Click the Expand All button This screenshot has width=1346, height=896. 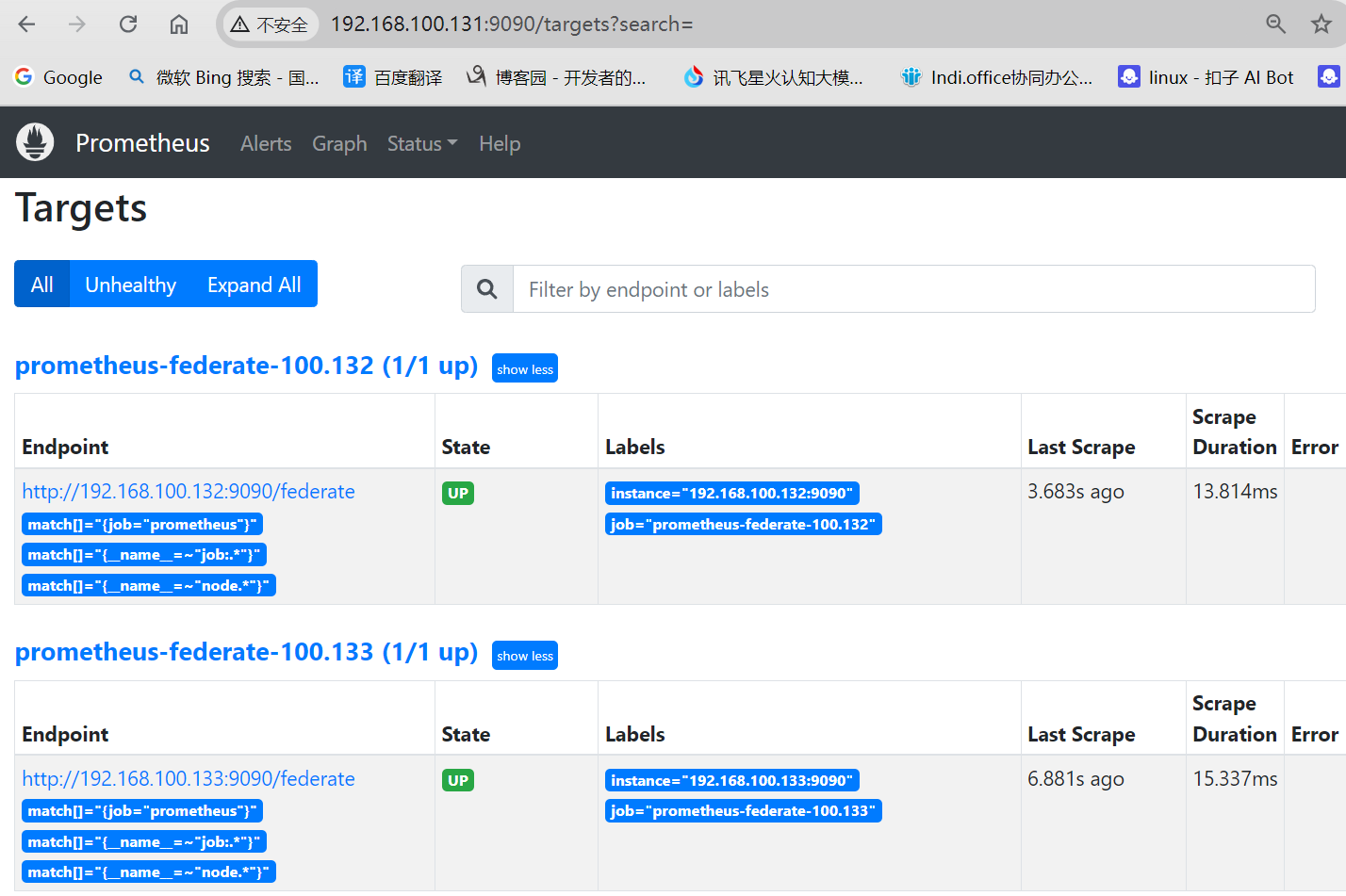point(254,285)
